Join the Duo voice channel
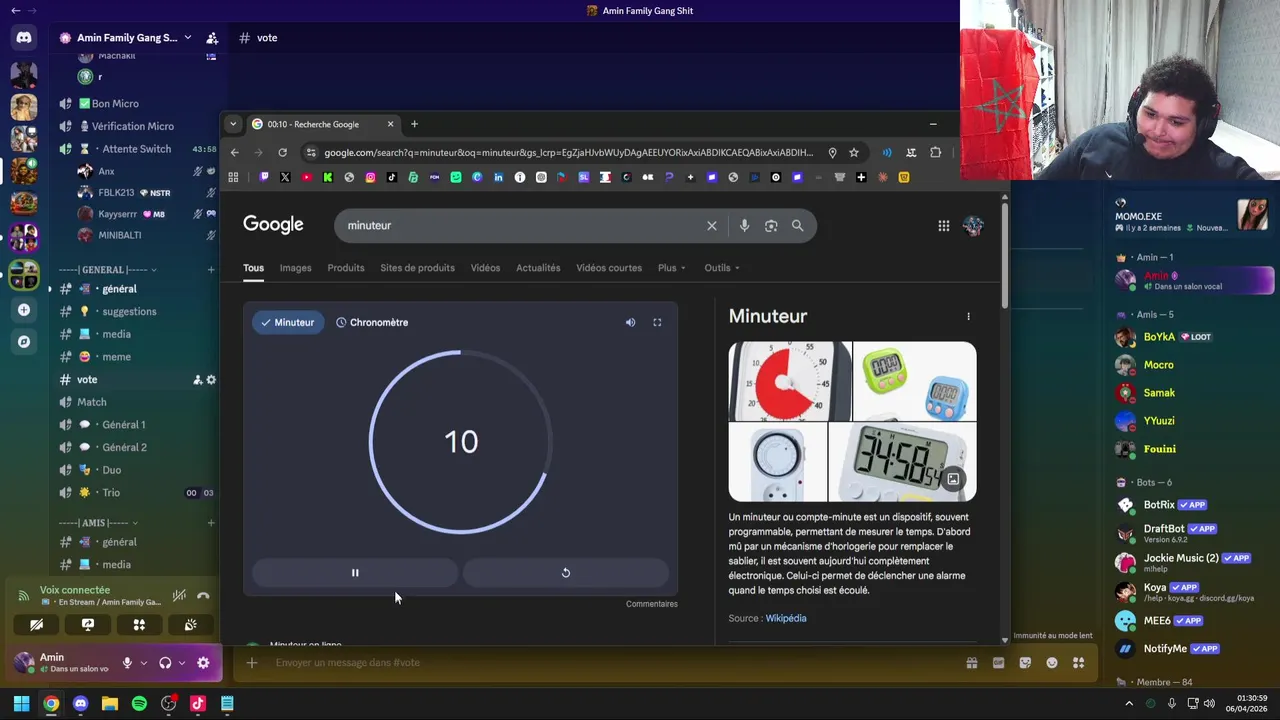 tap(111, 470)
